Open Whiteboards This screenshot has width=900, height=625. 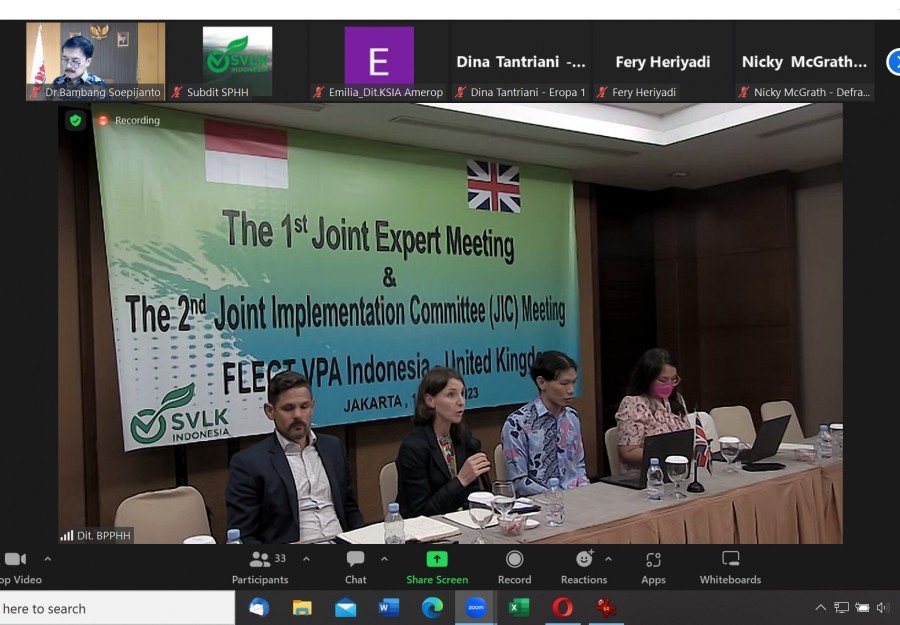coord(730,568)
